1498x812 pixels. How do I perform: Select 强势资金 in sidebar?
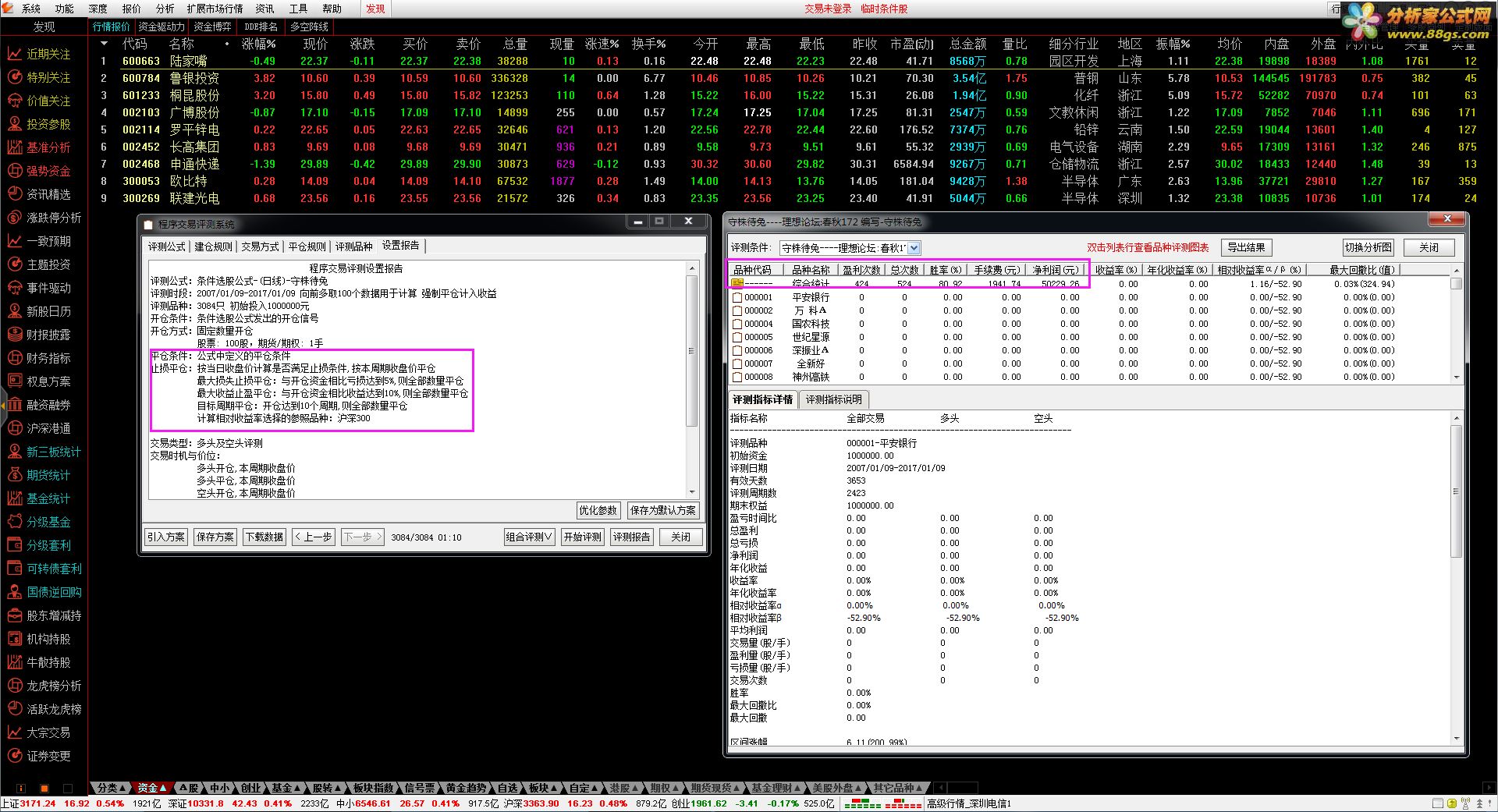click(x=39, y=171)
